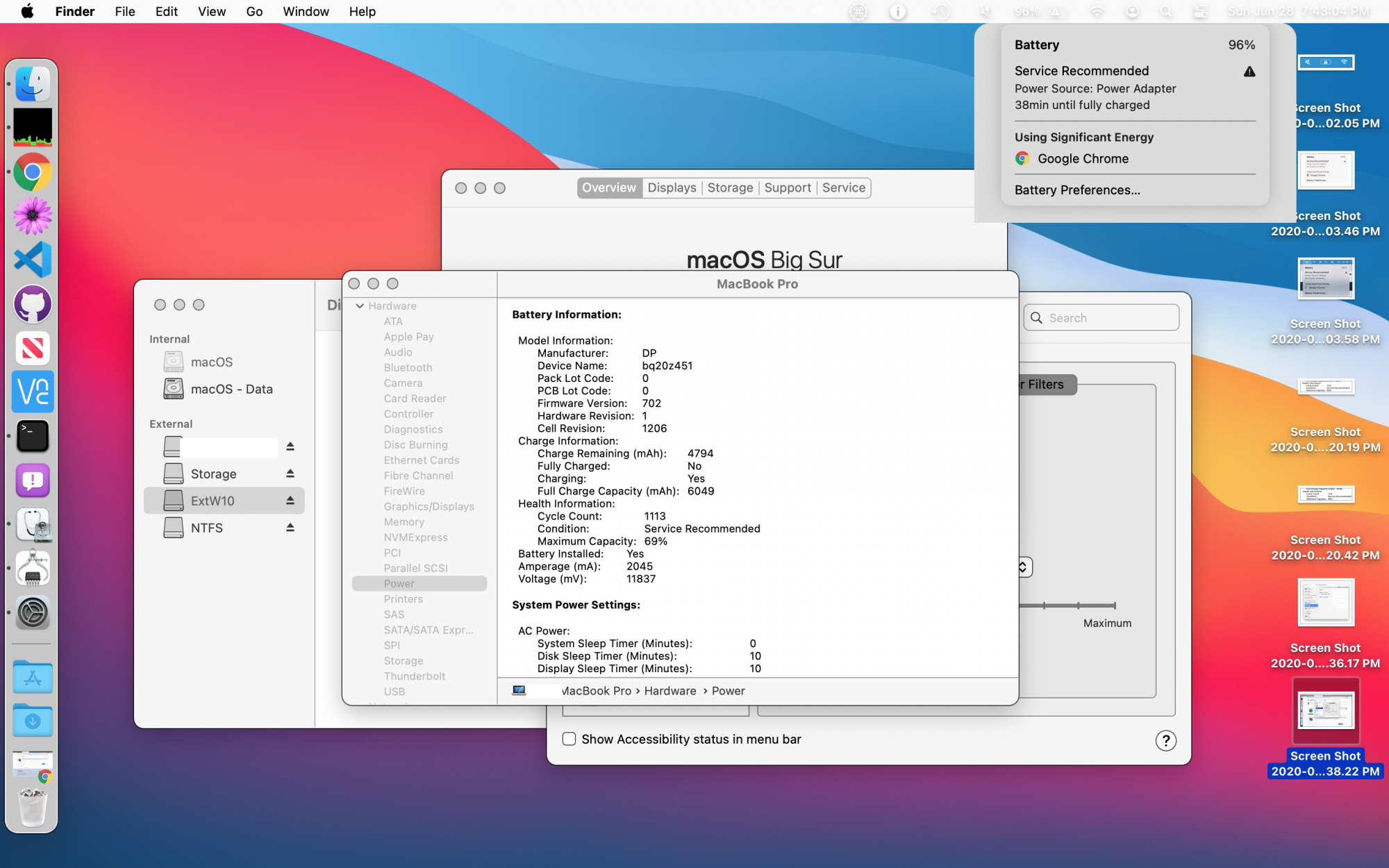Viewport: 1389px width, 868px height.
Task: Select the Overview tab
Action: [x=609, y=187]
